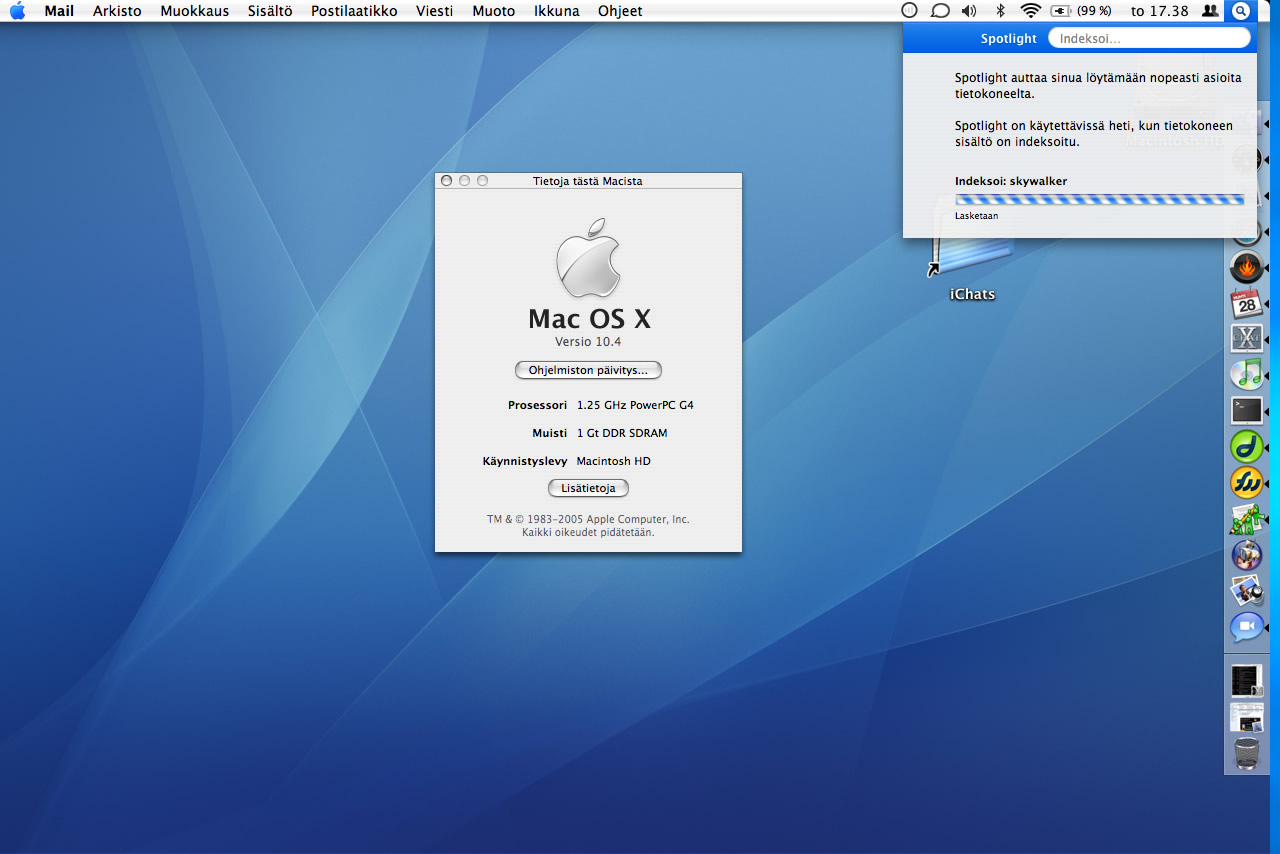1280x854 pixels.
Task: Restore the minimized browser window from Dock
Action: coord(1246,717)
